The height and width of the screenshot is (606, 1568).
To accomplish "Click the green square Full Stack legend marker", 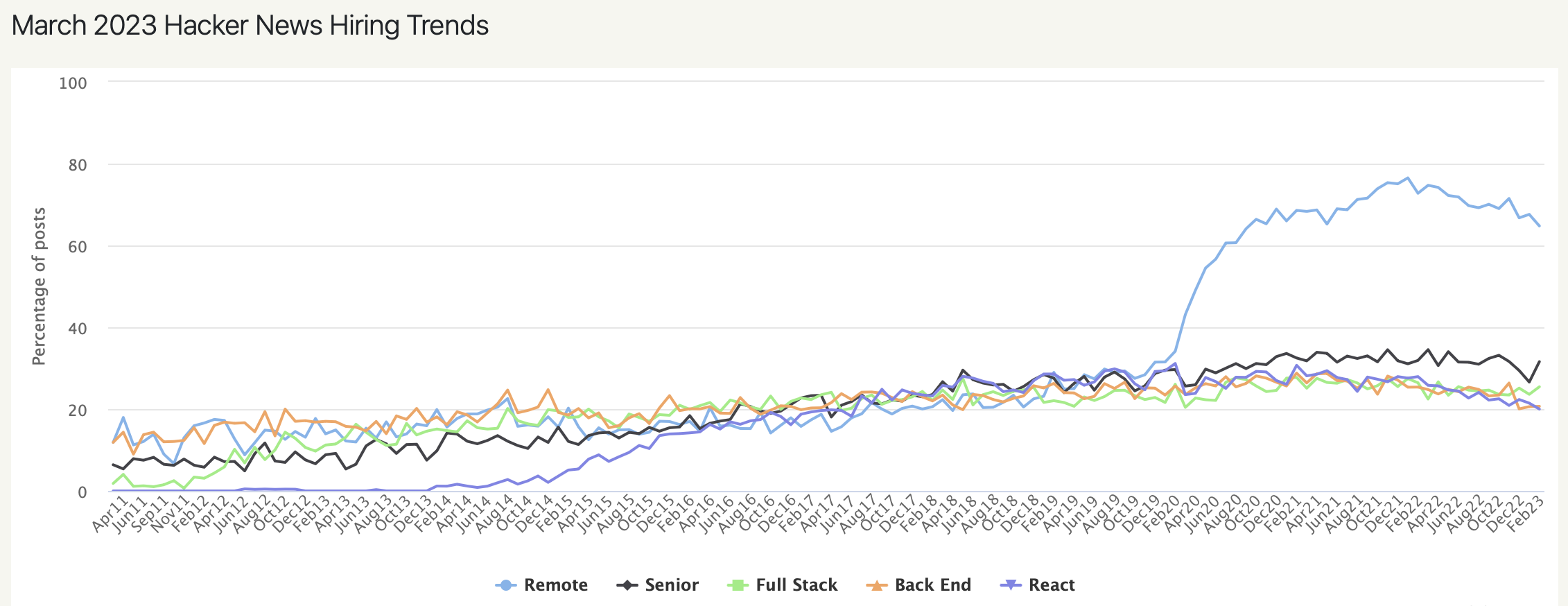I will pos(738,585).
